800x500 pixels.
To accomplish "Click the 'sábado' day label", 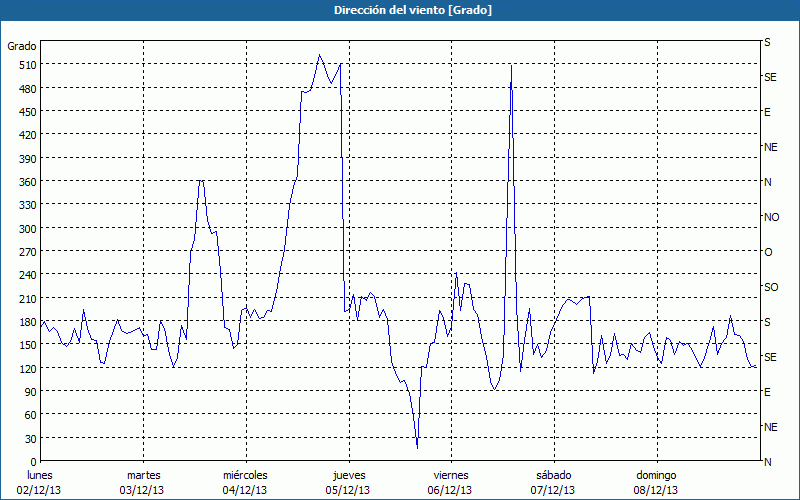I will pos(554,475).
